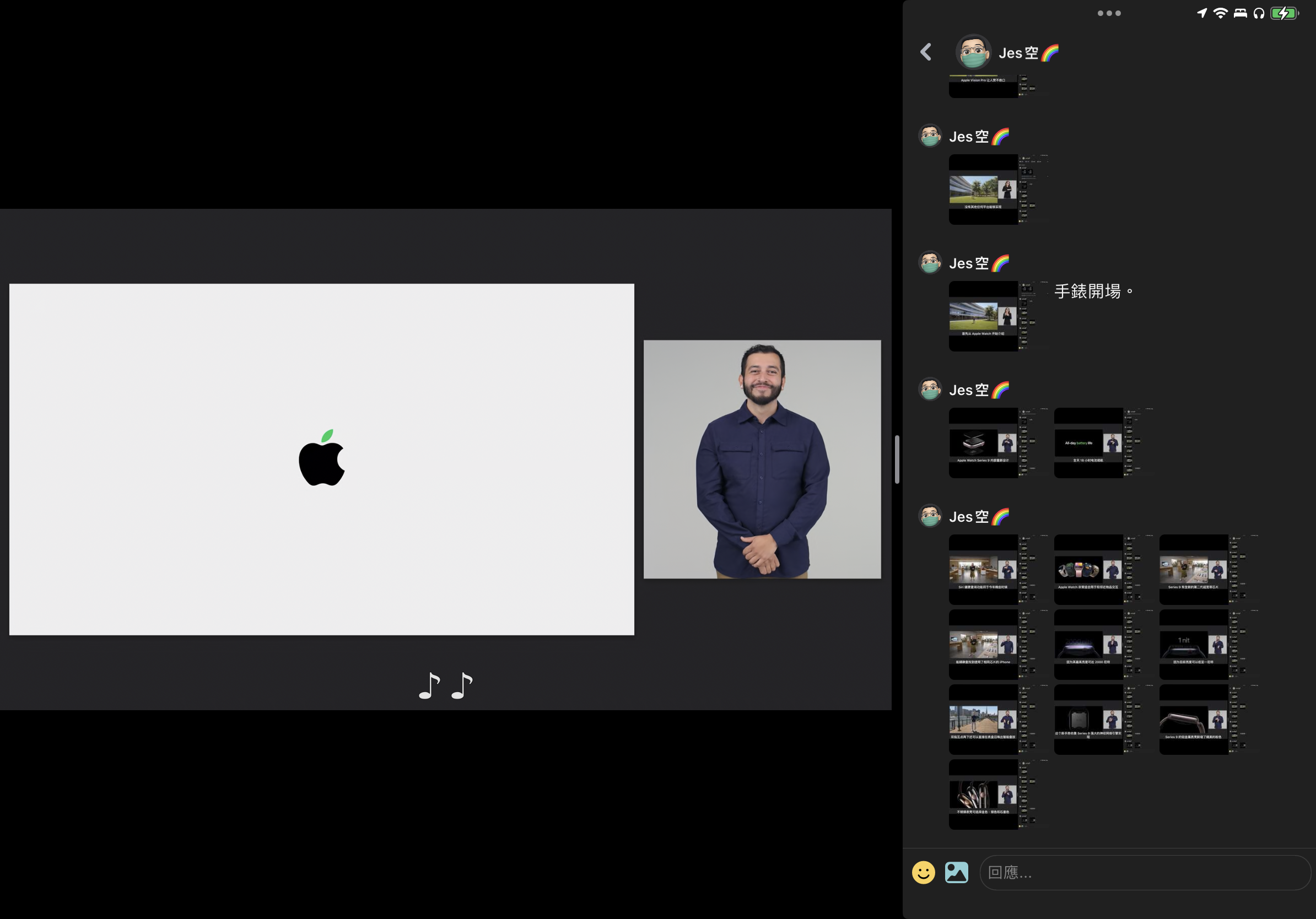
Task: Tap the avatar above the battery life post
Action: [930, 389]
